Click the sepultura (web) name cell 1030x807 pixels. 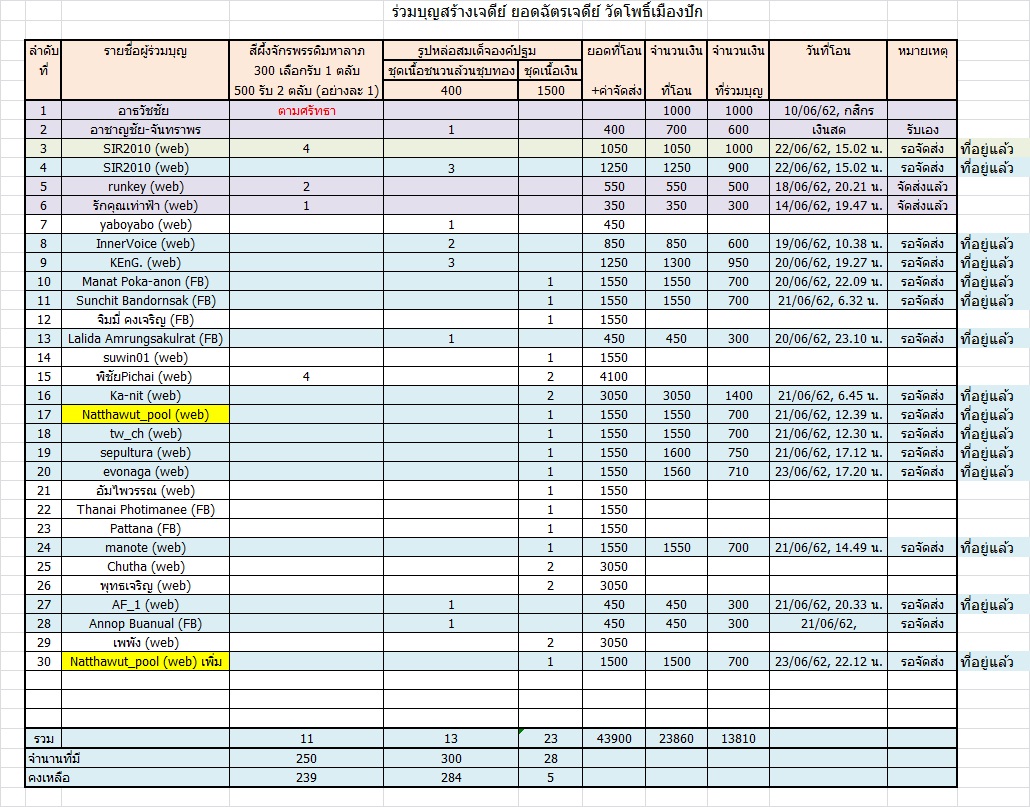coord(146,453)
